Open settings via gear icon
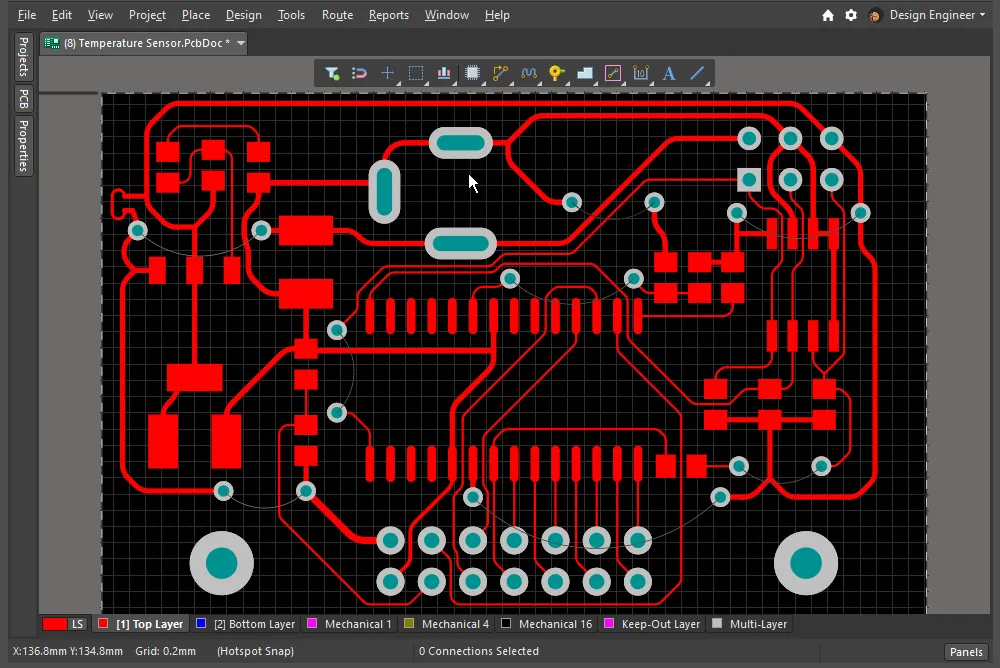The width and height of the screenshot is (1000, 668). tap(851, 15)
